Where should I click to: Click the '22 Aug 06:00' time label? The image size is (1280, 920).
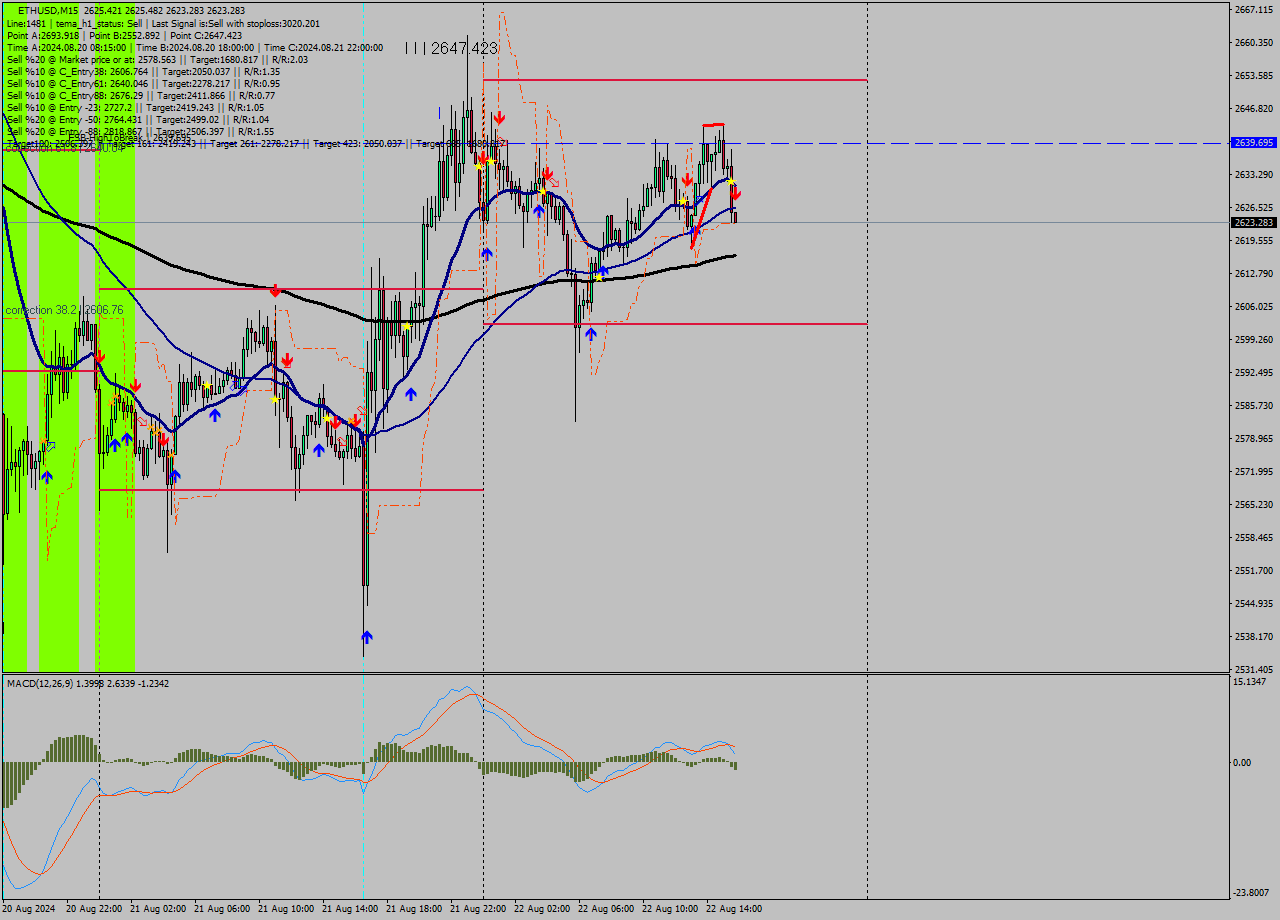[606, 909]
